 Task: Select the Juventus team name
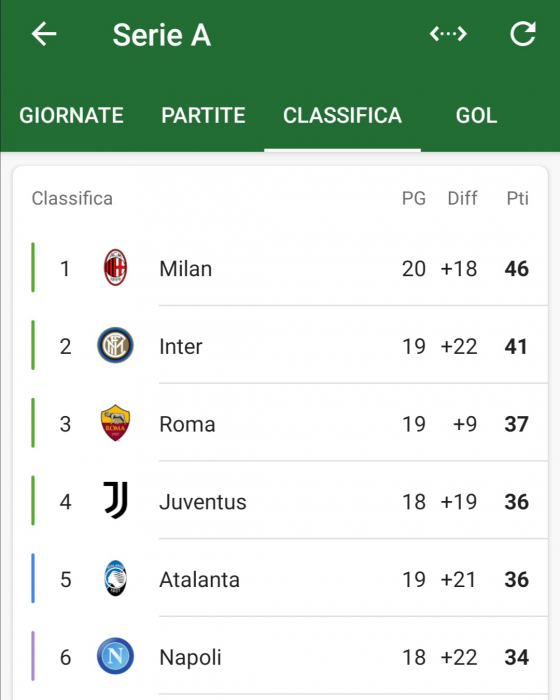click(x=203, y=502)
